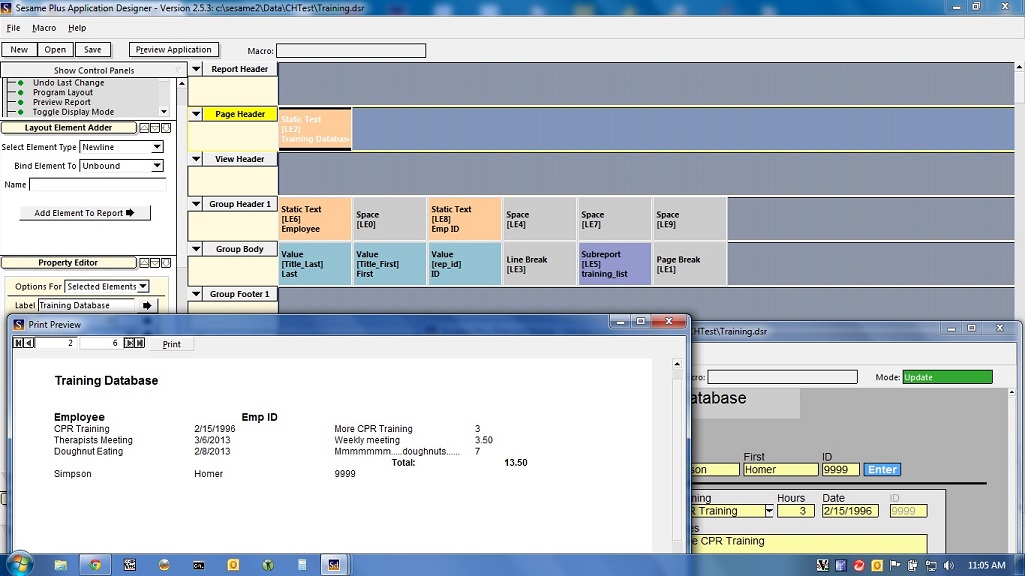The image size is (1025, 576).
Task: Click the Open button
Action: 55,50
